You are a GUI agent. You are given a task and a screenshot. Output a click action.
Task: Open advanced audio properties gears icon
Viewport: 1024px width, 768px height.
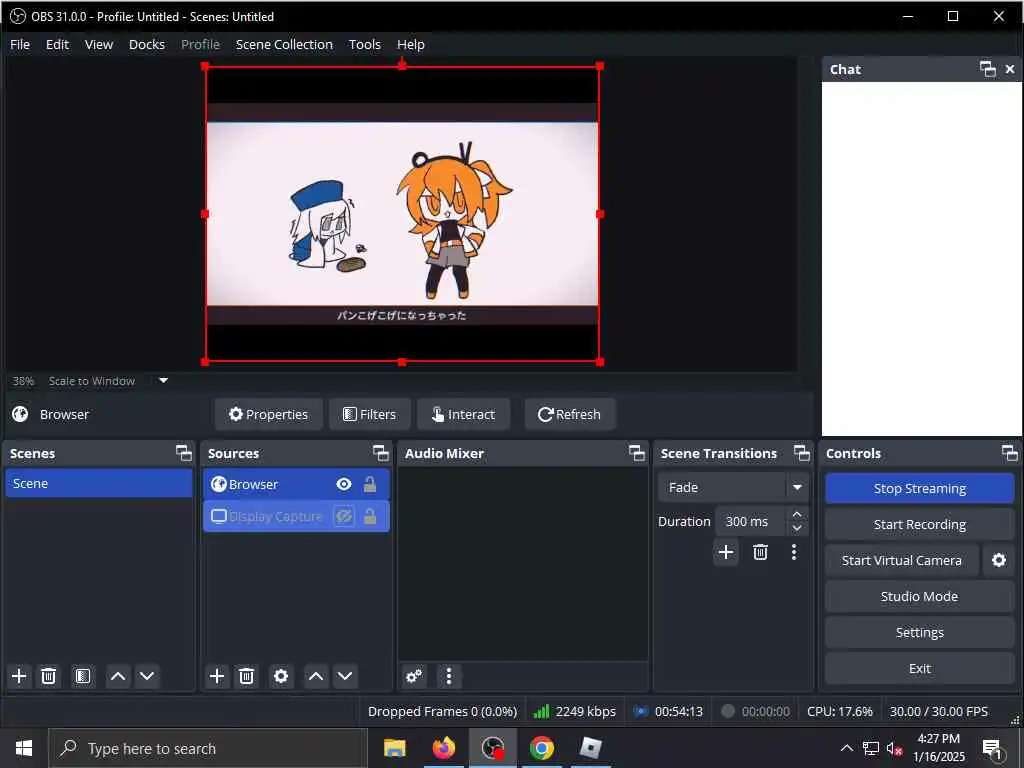(414, 676)
